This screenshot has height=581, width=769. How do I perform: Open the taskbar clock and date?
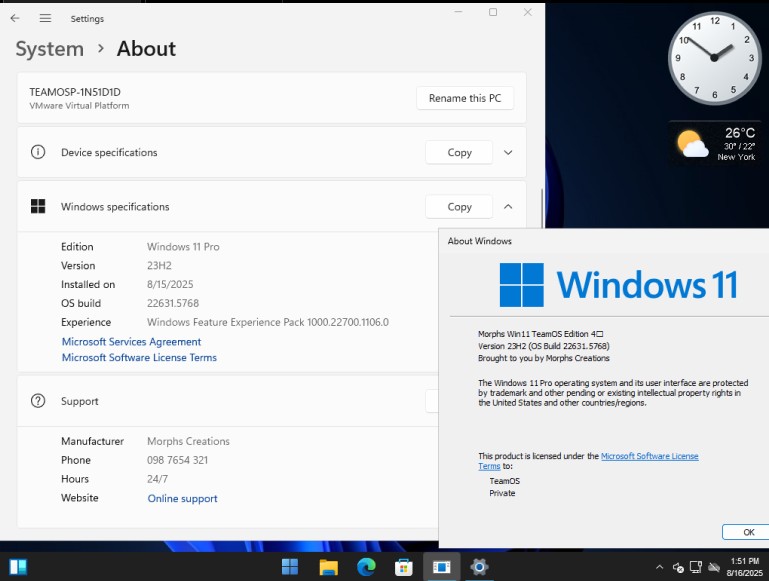pos(744,567)
